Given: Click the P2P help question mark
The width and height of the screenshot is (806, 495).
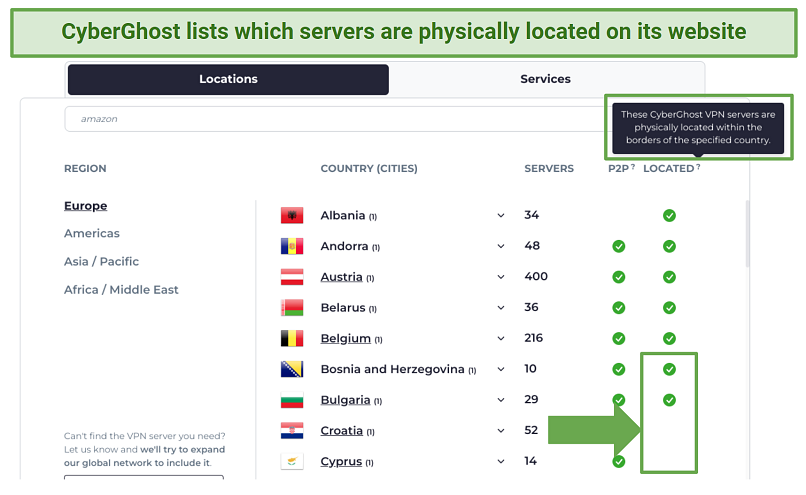Looking at the screenshot, I should 633,167.
